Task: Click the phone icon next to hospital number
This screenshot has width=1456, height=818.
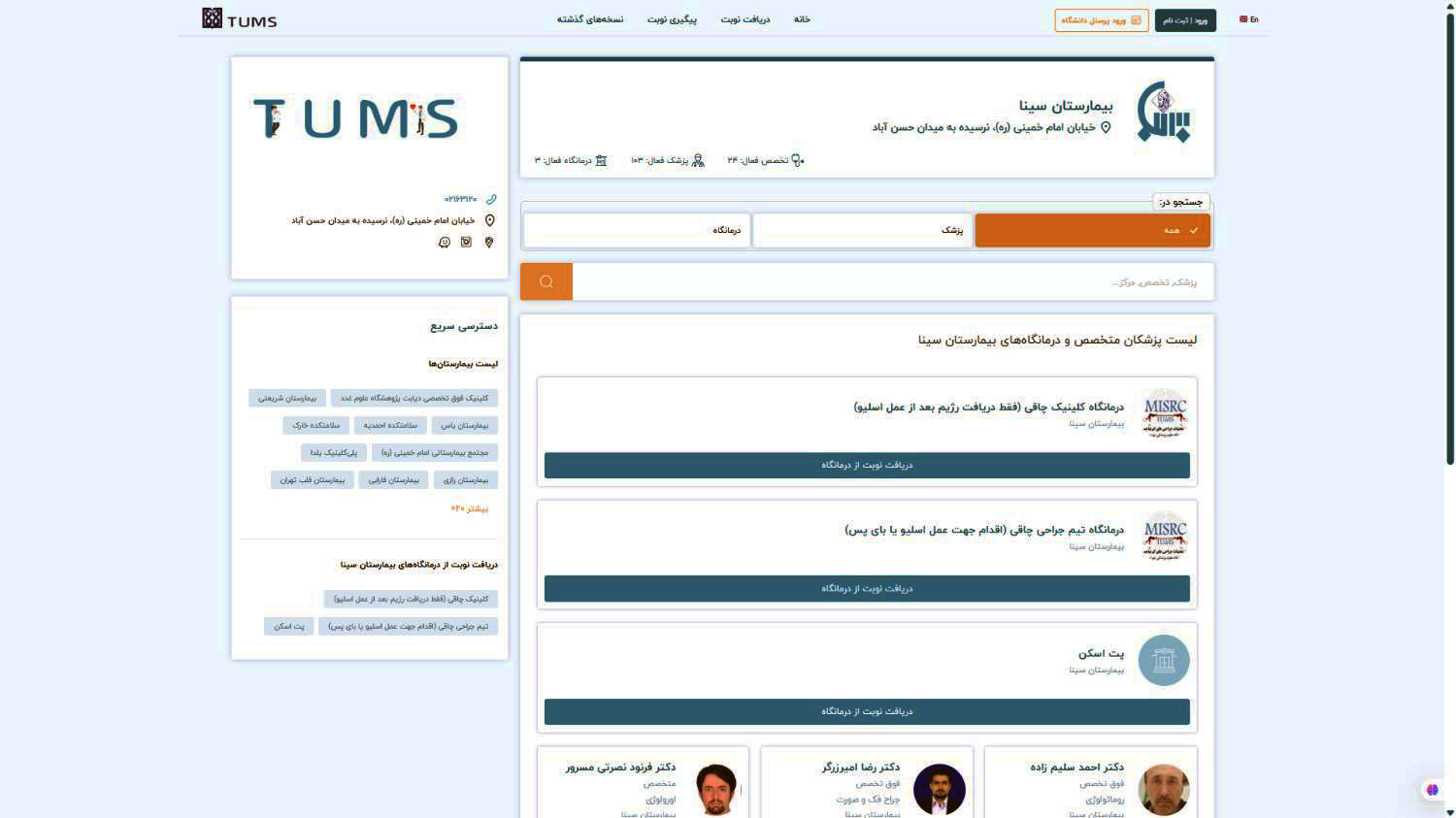Action: 491,200
